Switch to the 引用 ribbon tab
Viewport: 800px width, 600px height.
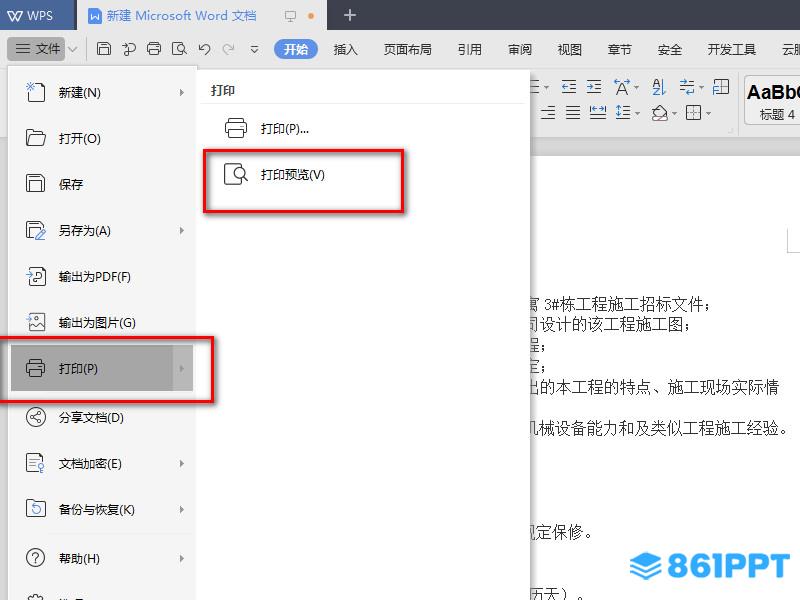click(469, 49)
